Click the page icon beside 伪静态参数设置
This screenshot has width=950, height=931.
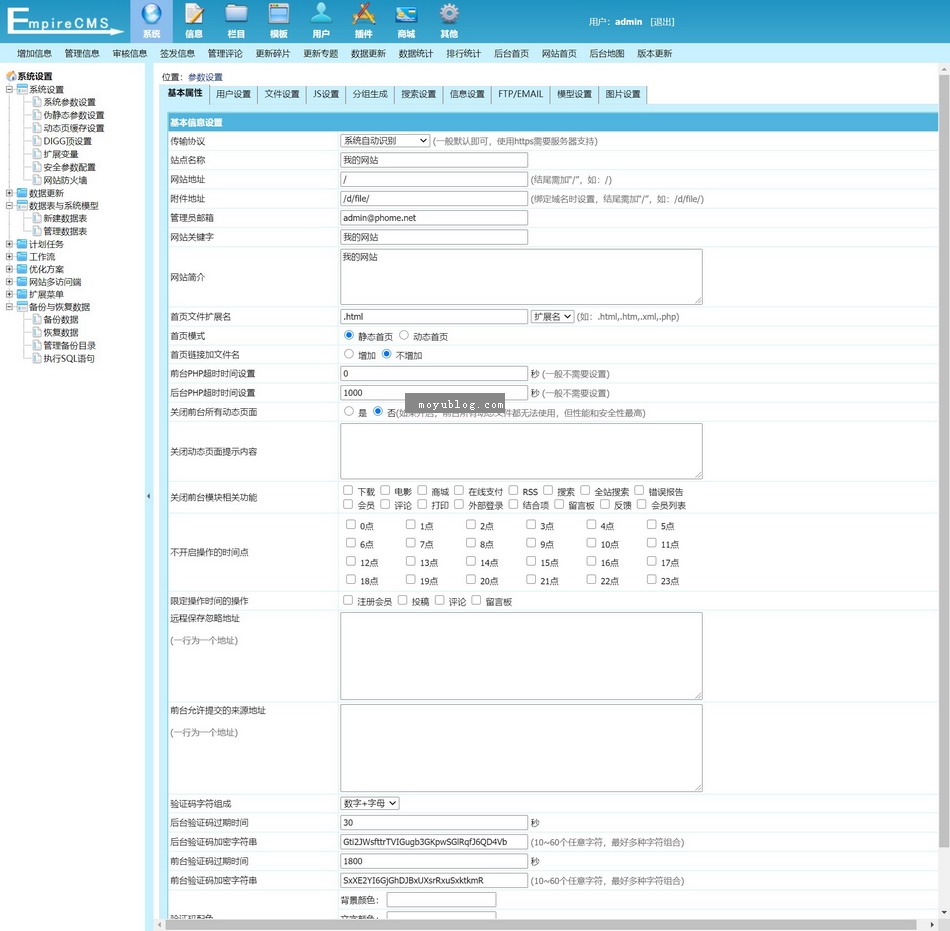[x=37, y=115]
